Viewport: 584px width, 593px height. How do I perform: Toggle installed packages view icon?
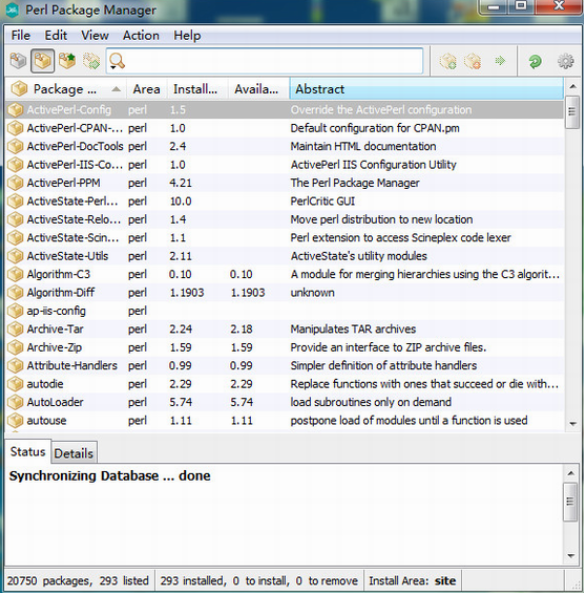point(42,61)
